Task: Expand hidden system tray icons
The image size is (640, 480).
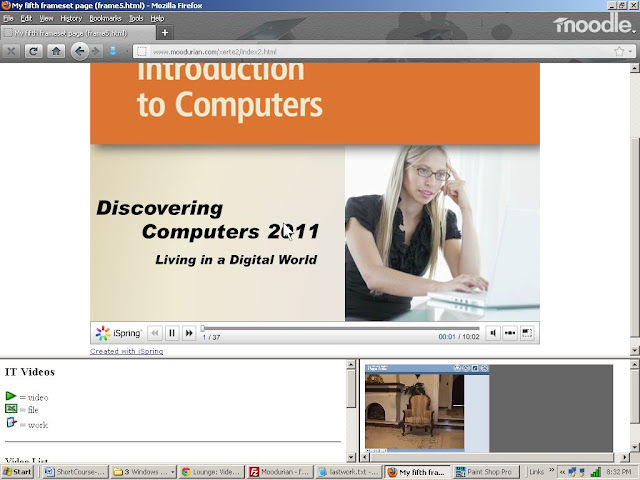Action: point(562,472)
